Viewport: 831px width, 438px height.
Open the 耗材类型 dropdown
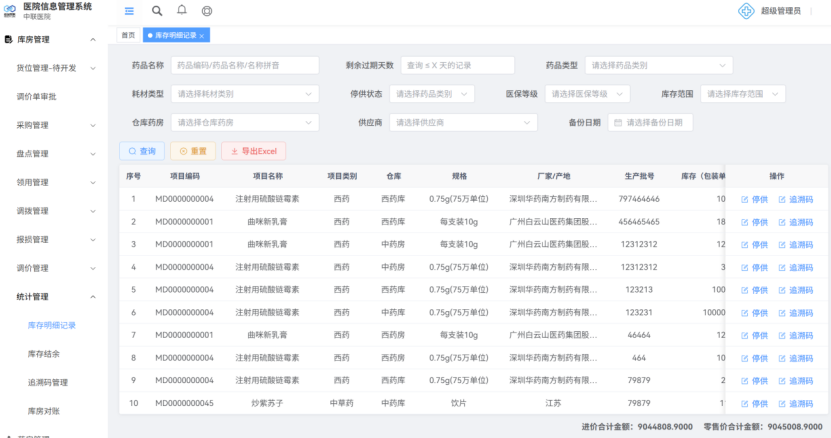(244, 94)
